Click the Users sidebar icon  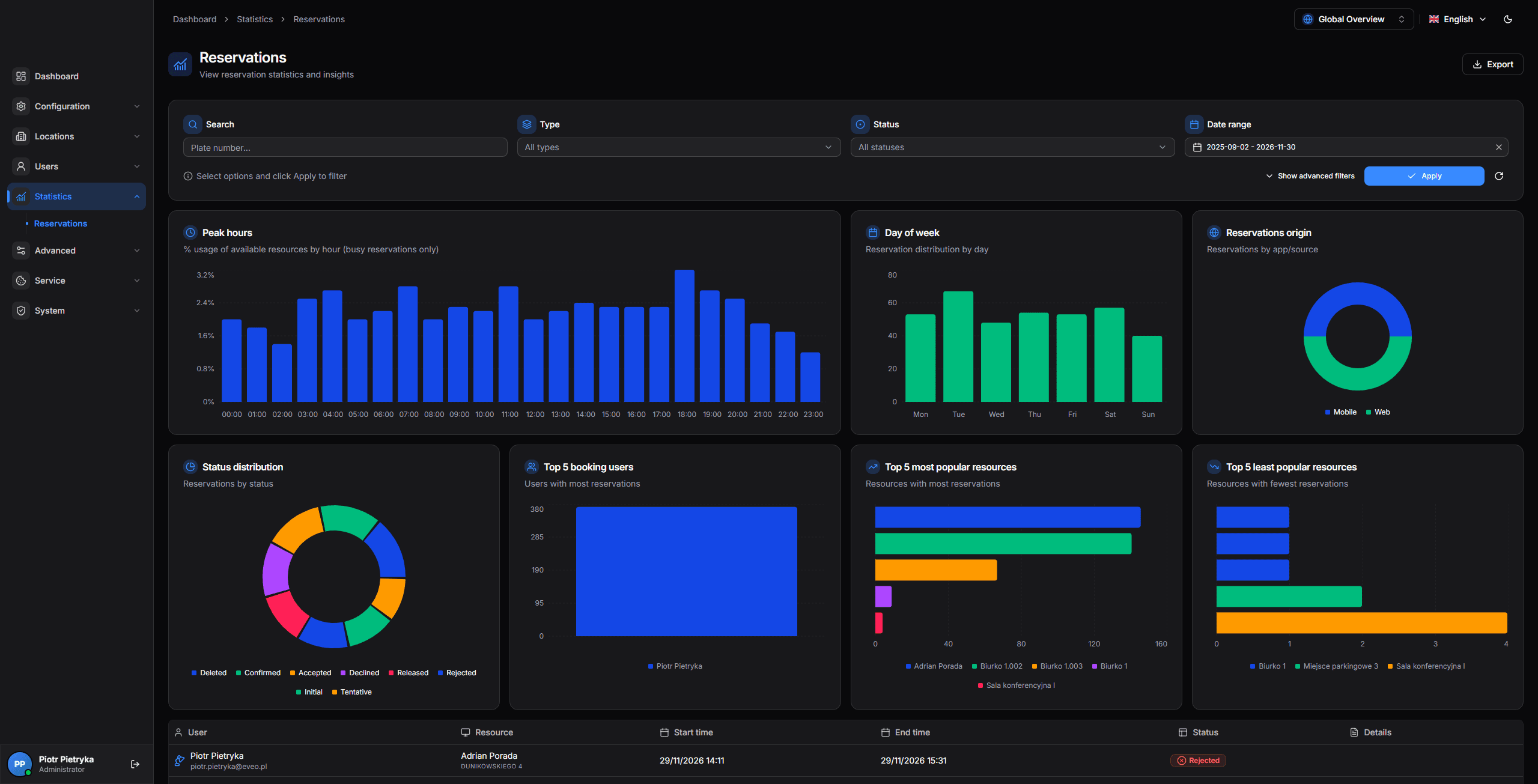[x=20, y=166]
